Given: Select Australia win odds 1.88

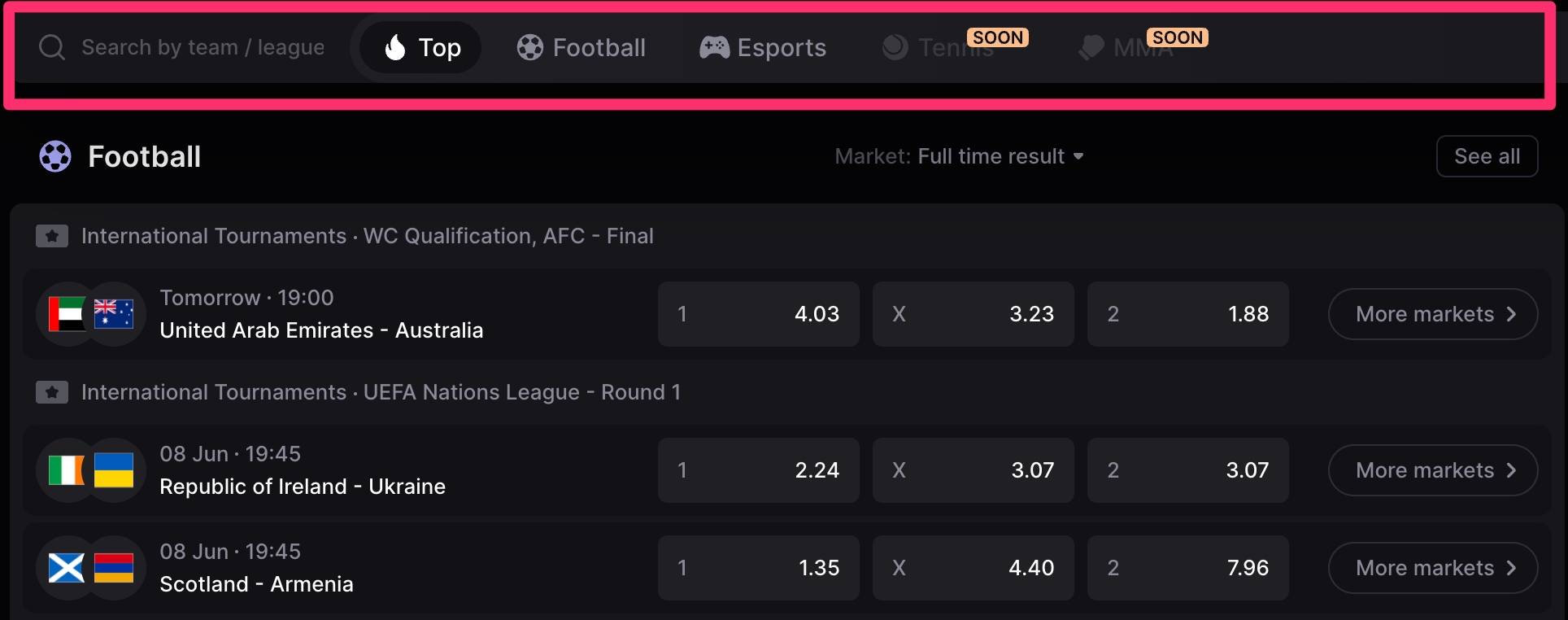Looking at the screenshot, I should (x=1188, y=314).
